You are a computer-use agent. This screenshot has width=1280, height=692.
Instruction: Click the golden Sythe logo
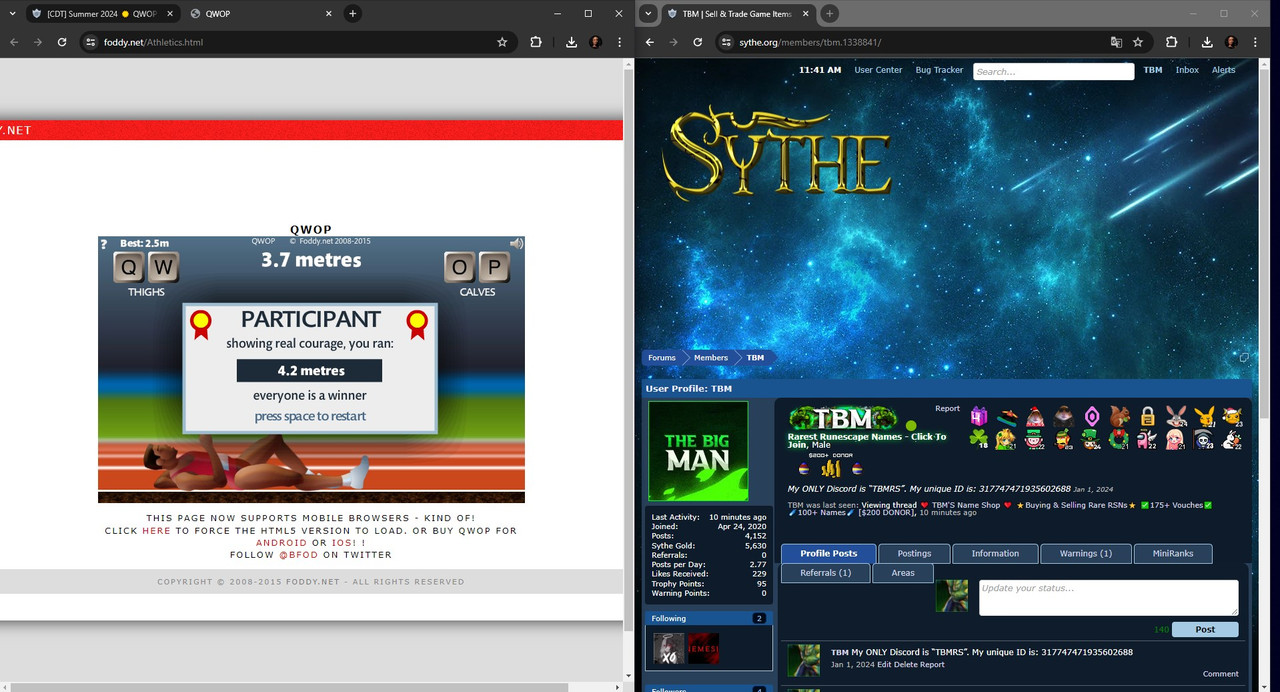776,152
